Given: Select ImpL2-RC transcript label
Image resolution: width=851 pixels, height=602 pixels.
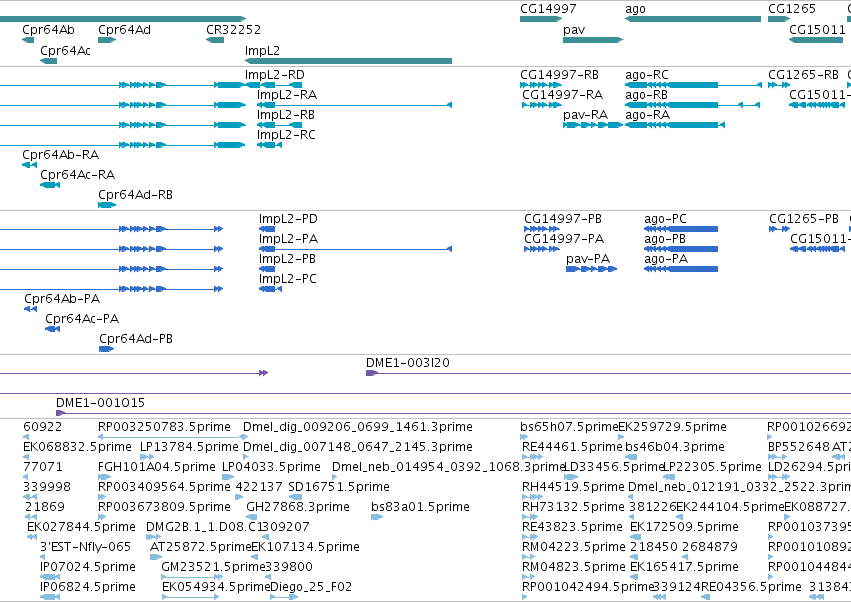Looking at the screenshot, I should pos(286,135).
